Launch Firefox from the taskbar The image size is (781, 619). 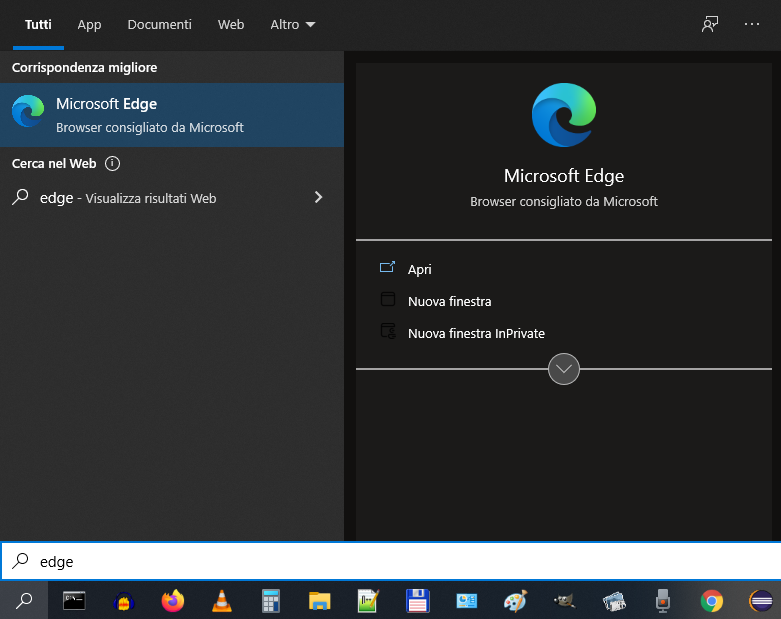173,601
